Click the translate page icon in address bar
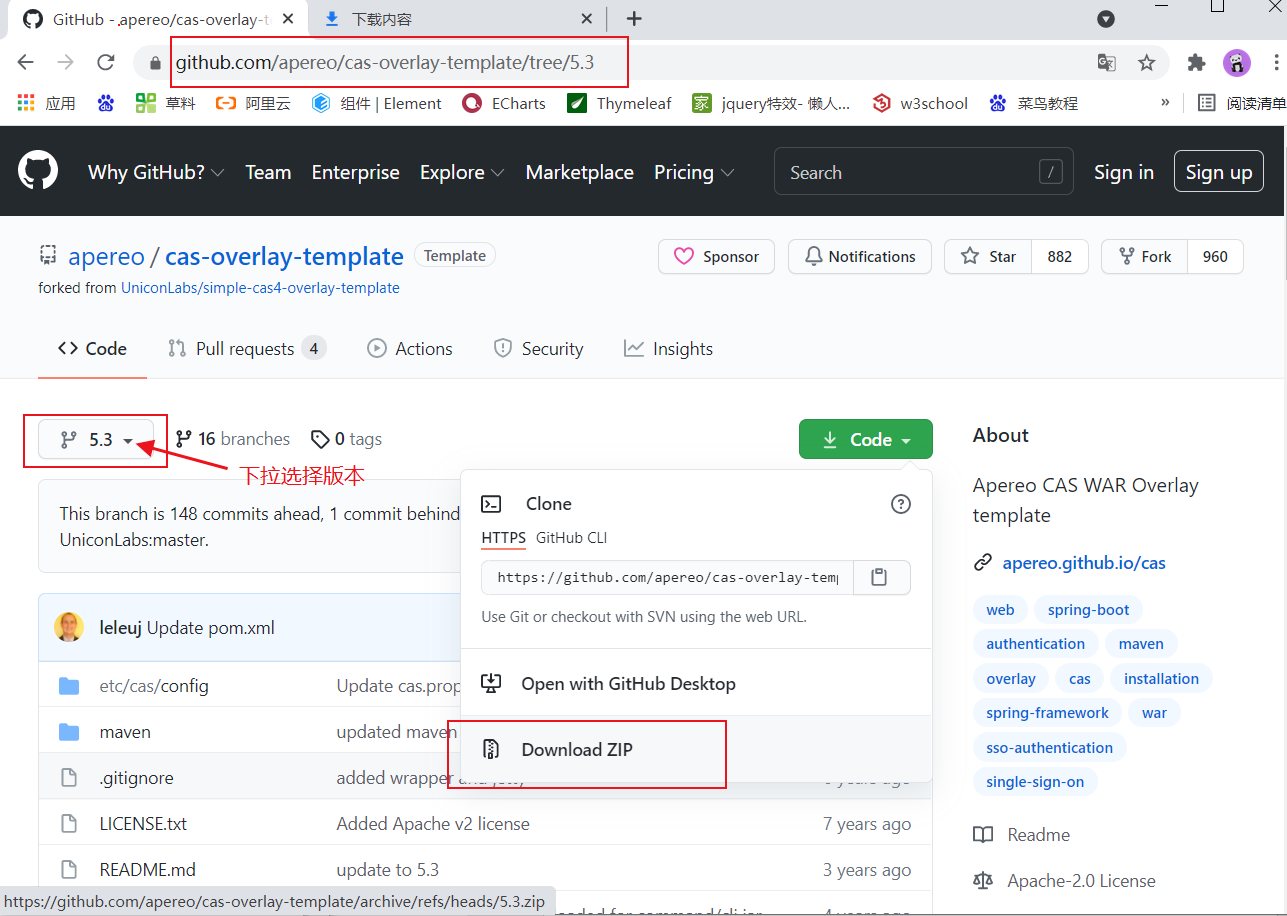 [x=1106, y=63]
